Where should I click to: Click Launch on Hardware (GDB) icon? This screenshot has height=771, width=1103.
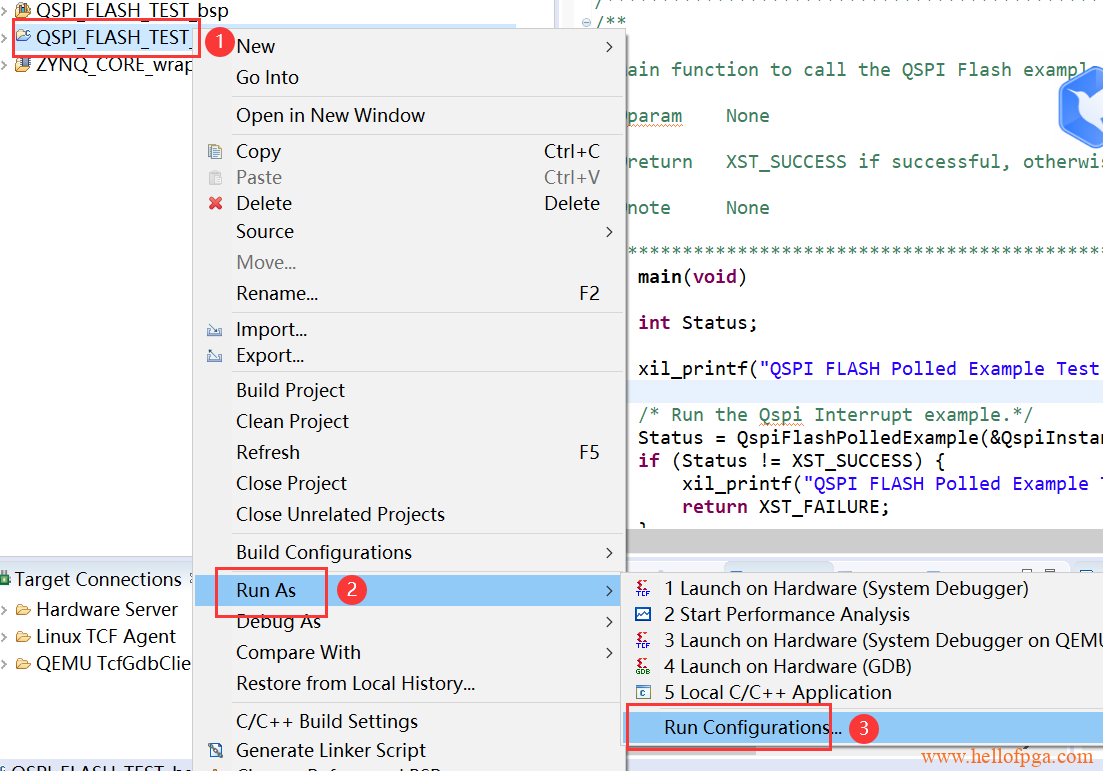[x=643, y=667]
